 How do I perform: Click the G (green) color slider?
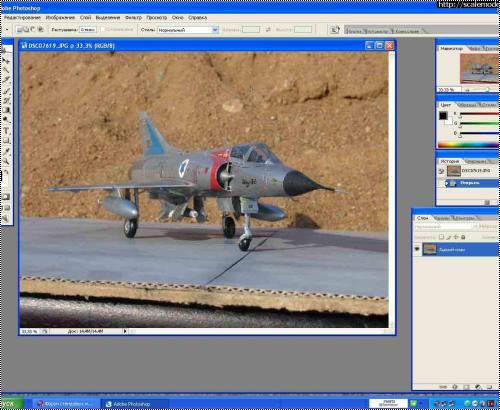[x=479, y=124]
